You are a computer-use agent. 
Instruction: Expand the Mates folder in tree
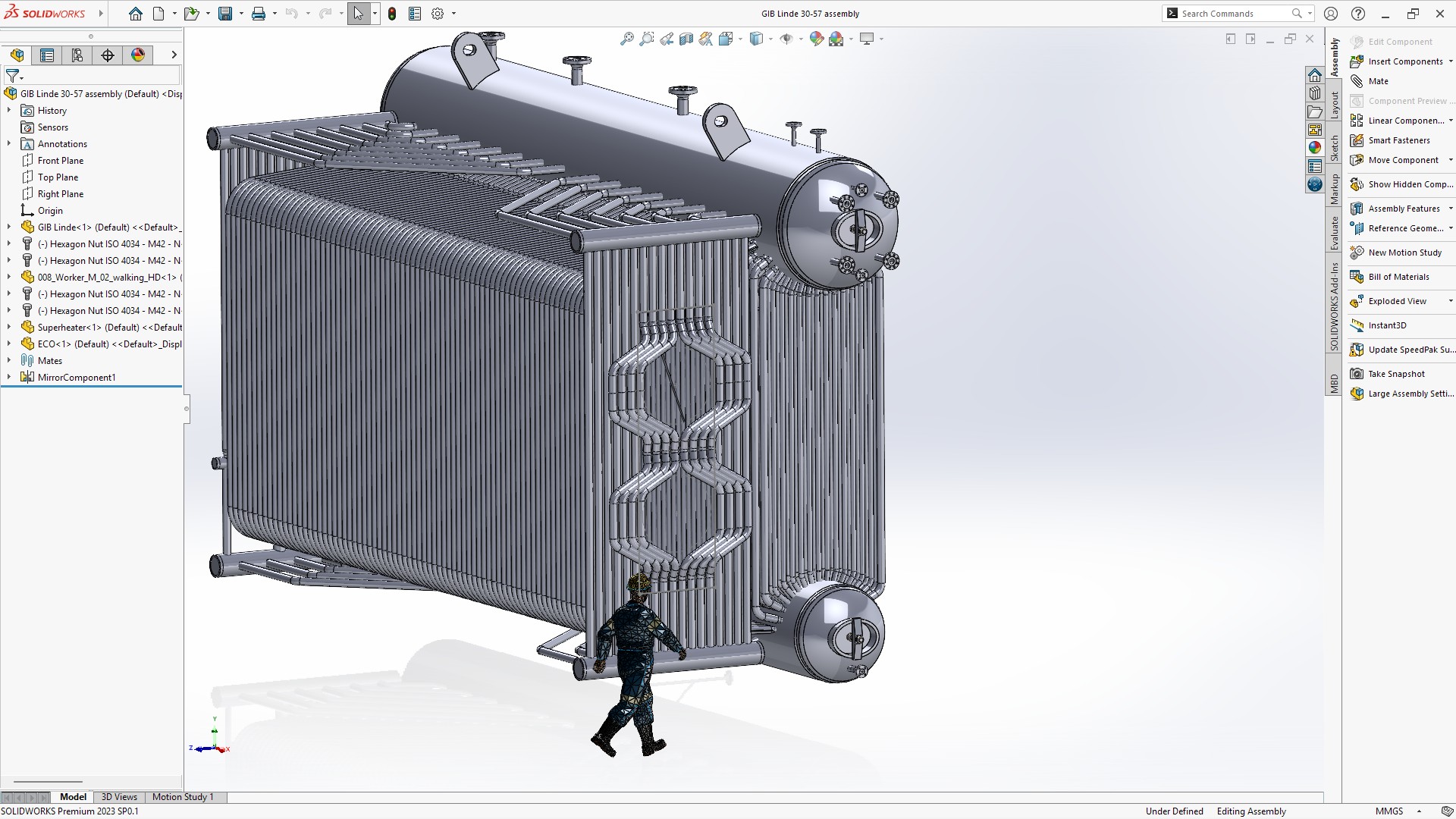coord(9,361)
